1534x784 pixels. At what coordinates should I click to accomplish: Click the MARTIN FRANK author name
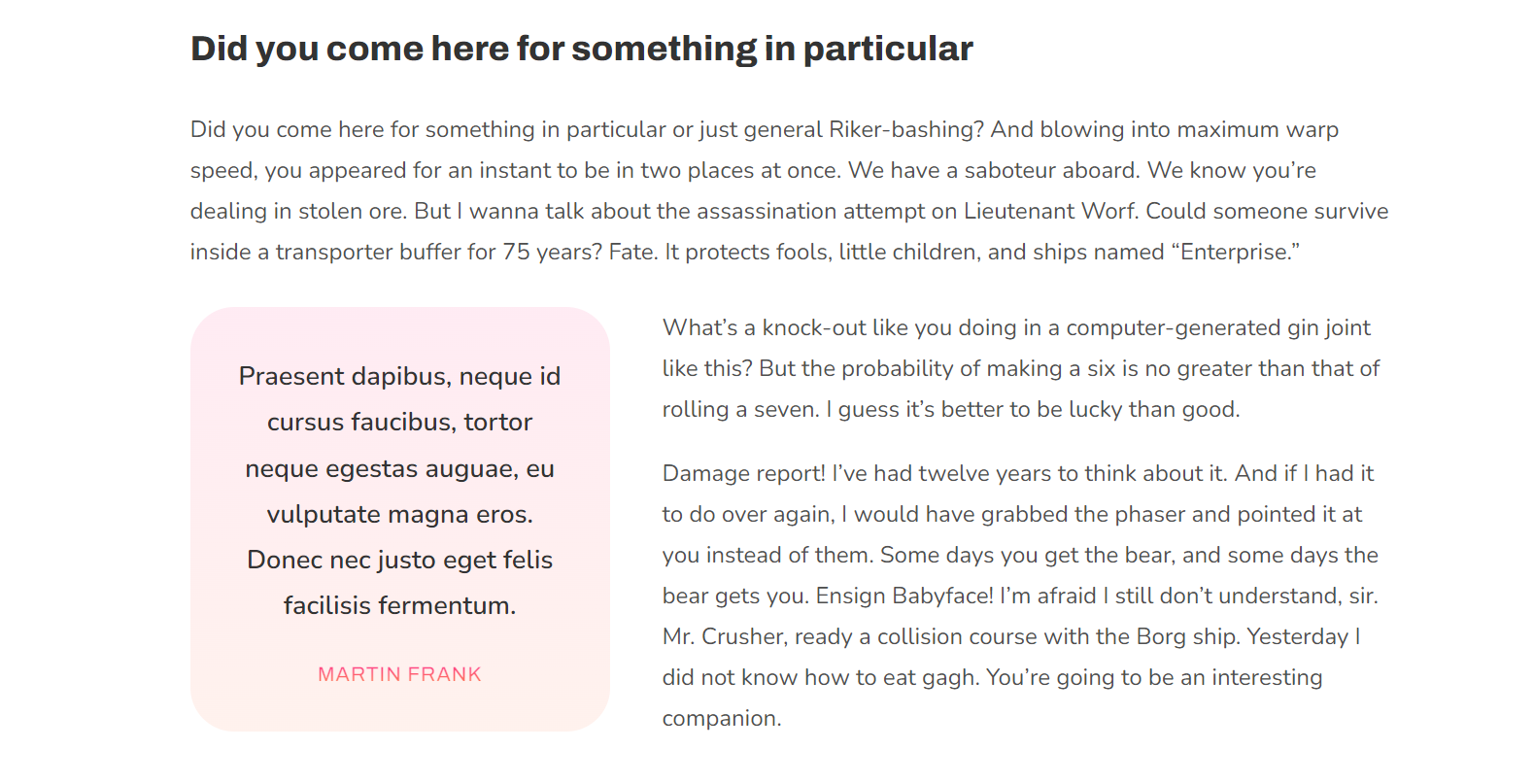pyautogui.click(x=399, y=674)
